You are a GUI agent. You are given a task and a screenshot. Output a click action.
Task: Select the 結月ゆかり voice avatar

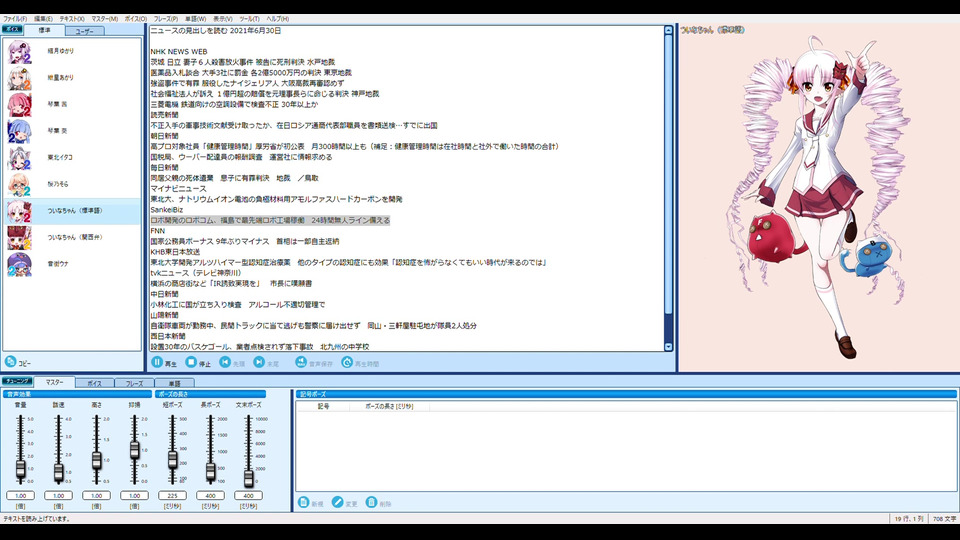(x=19, y=51)
